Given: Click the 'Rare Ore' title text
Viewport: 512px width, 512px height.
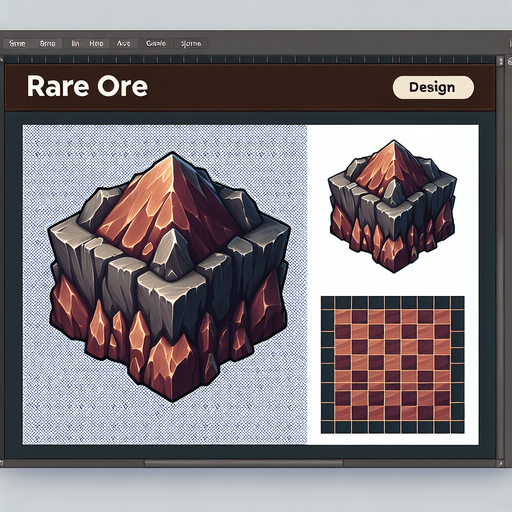Looking at the screenshot, I should coord(87,87).
